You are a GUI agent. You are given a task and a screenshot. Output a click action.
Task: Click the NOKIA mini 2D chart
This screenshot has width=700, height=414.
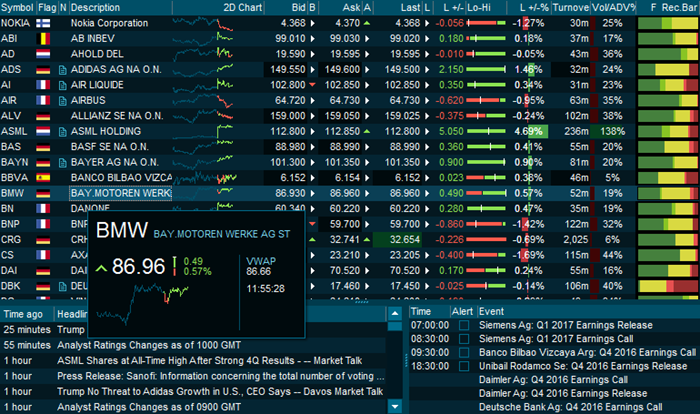click(x=203, y=23)
